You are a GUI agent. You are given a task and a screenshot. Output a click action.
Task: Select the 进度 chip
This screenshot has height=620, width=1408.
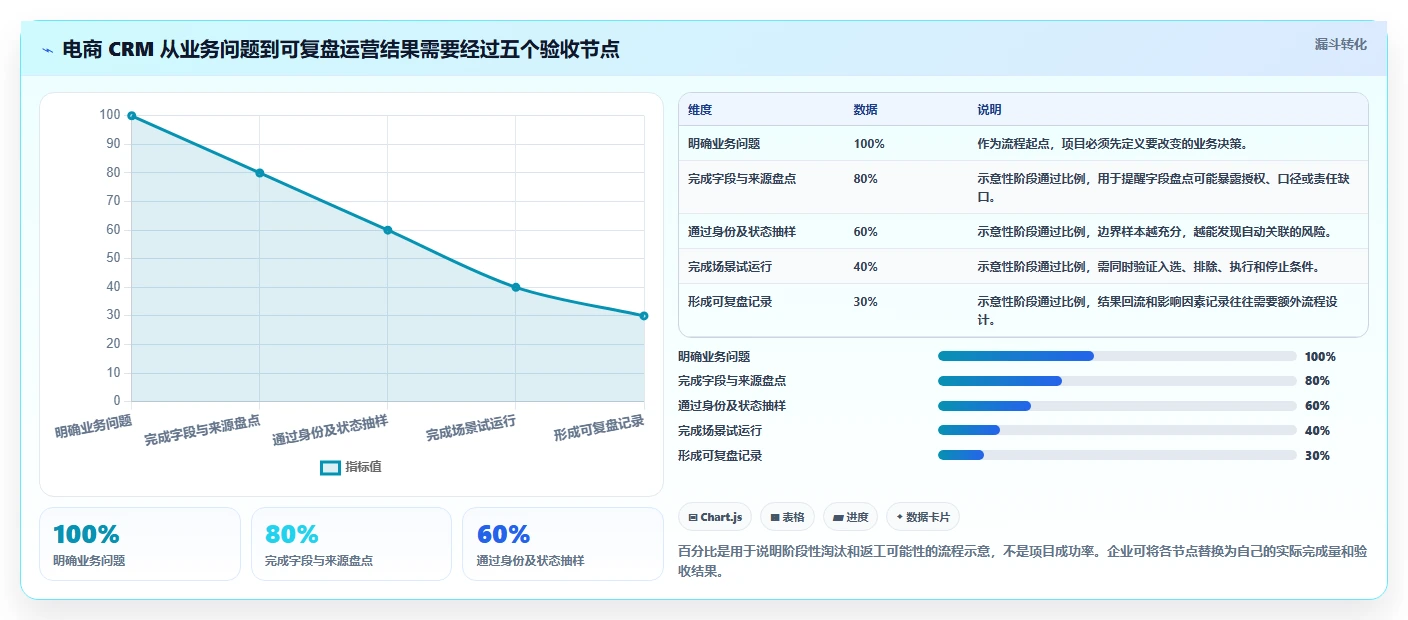click(x=850, y=517)
